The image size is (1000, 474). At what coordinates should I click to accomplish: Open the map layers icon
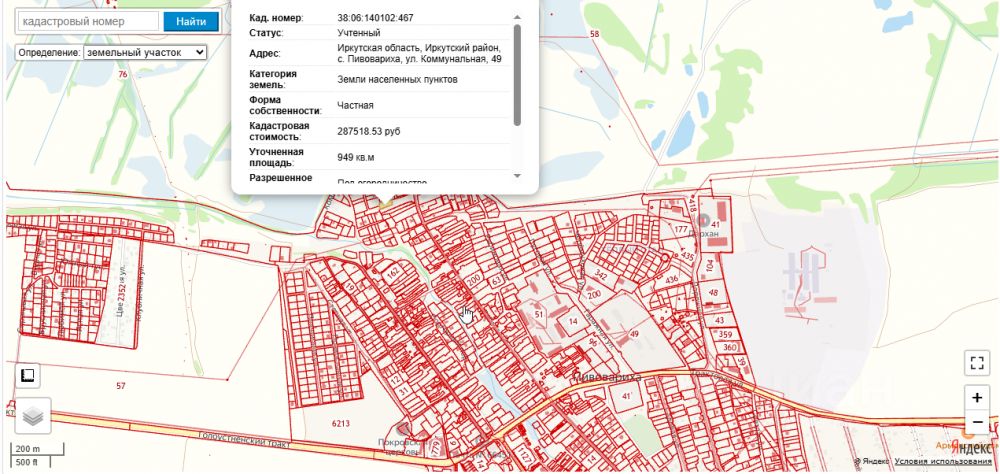pyautogui.click(x=32, y=417)
